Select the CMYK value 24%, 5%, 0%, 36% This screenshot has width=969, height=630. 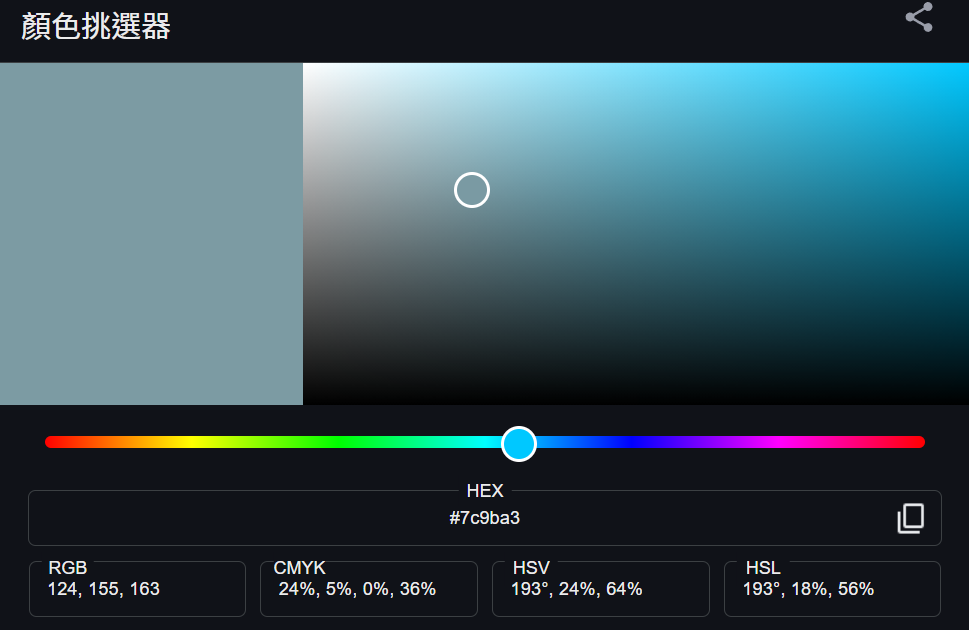[x=357, y=589]
